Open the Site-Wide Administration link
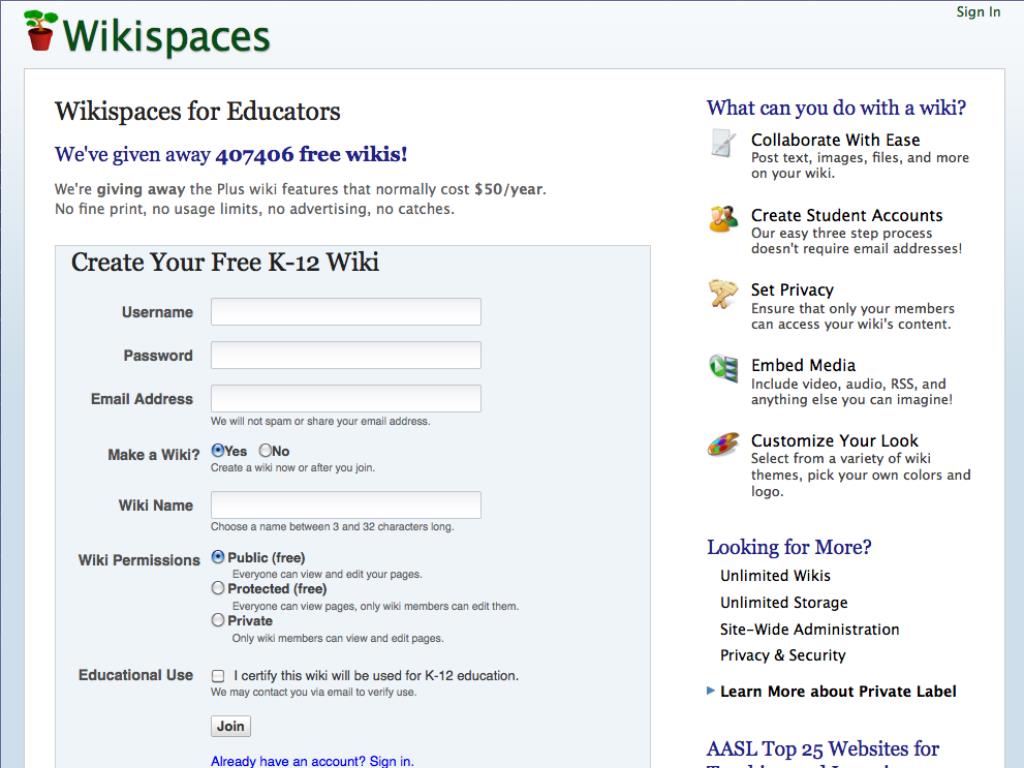This screenshot has height=768, width=1024. coord(810,629)
